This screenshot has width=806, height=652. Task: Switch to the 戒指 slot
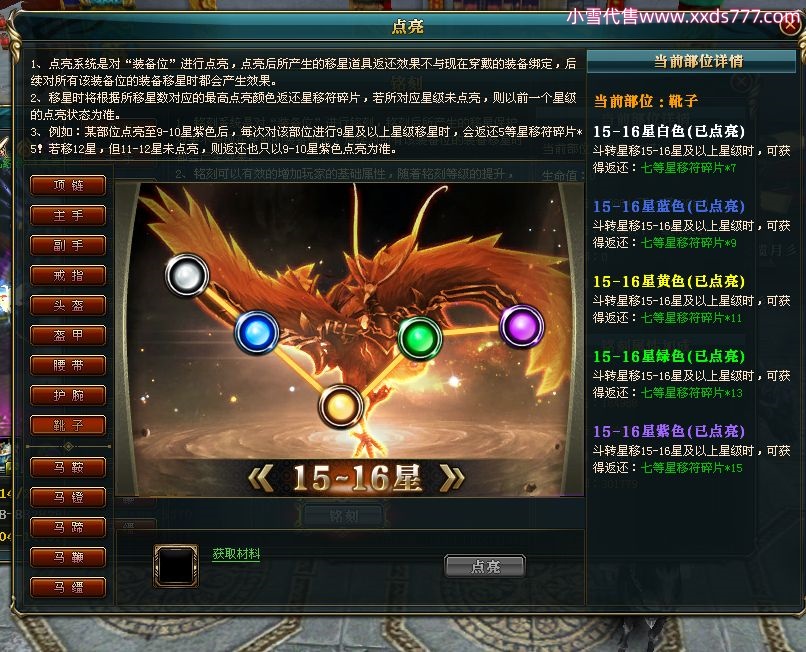pyautogui.click(x=68, y=275)
